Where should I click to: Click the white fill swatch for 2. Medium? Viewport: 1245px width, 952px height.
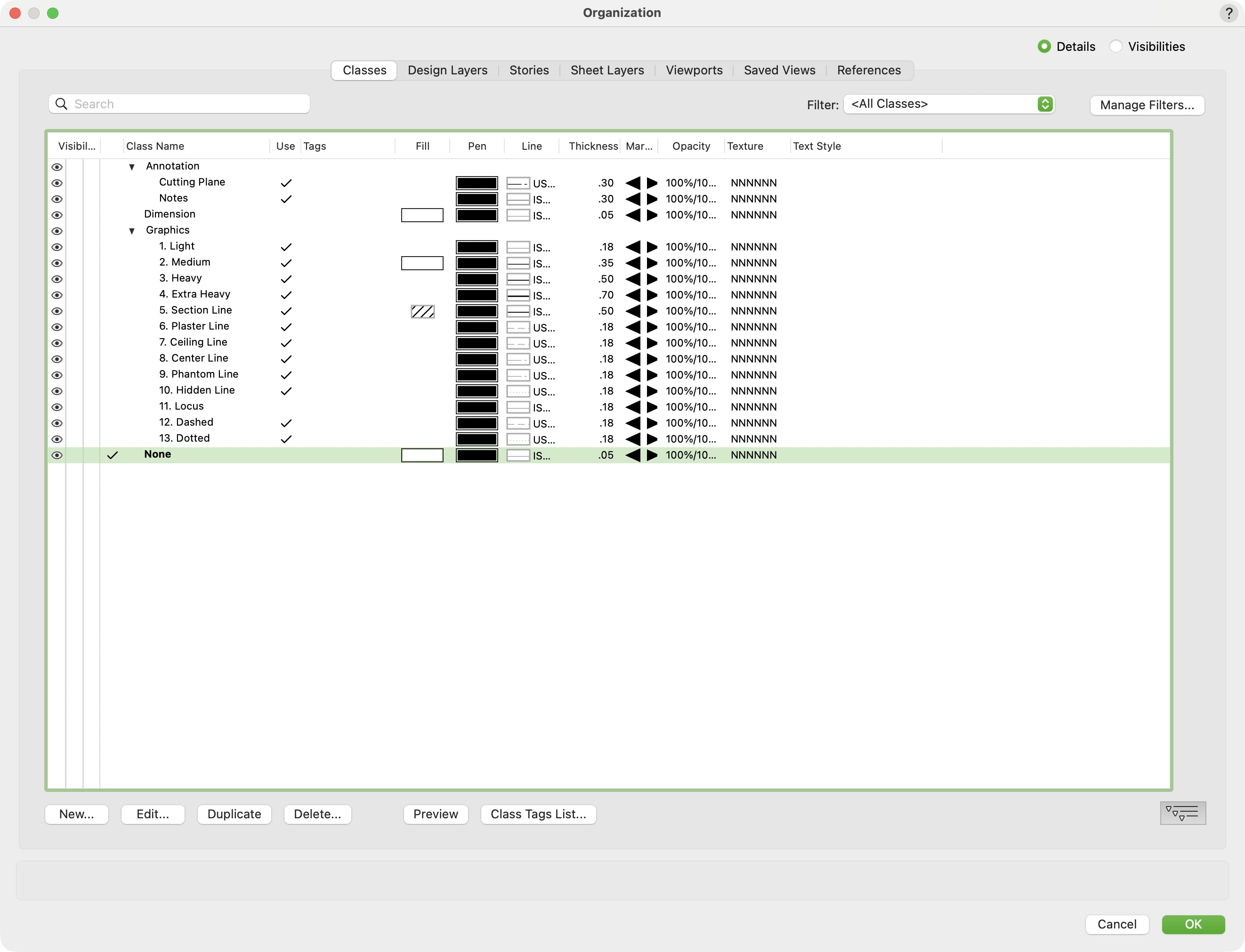(422, 263)
